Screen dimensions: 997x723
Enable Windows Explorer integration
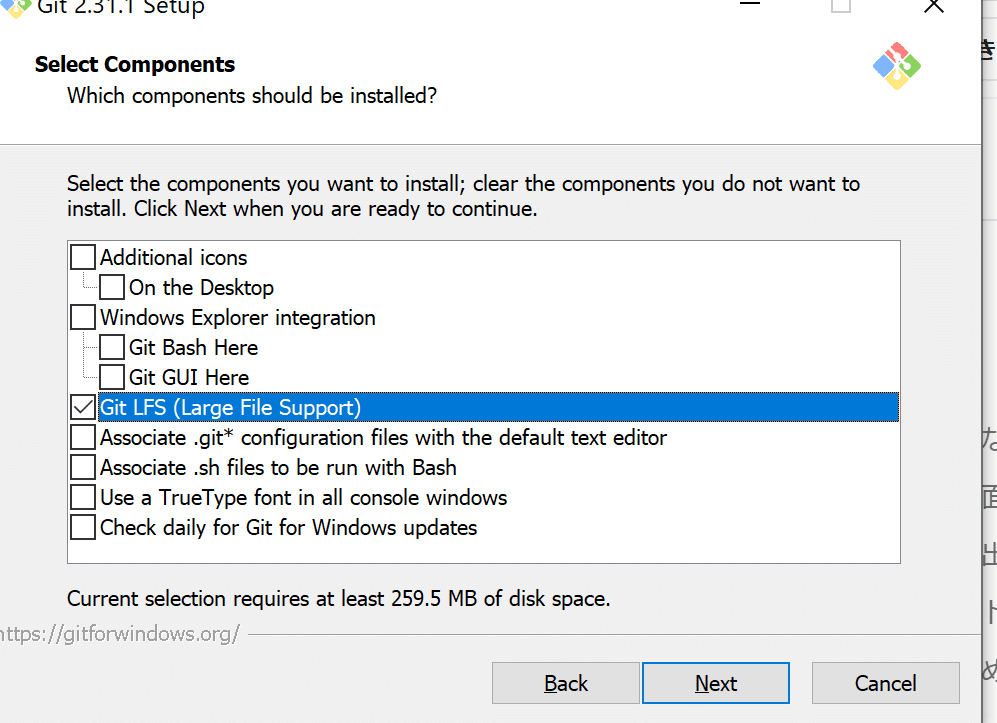point(83,317)
